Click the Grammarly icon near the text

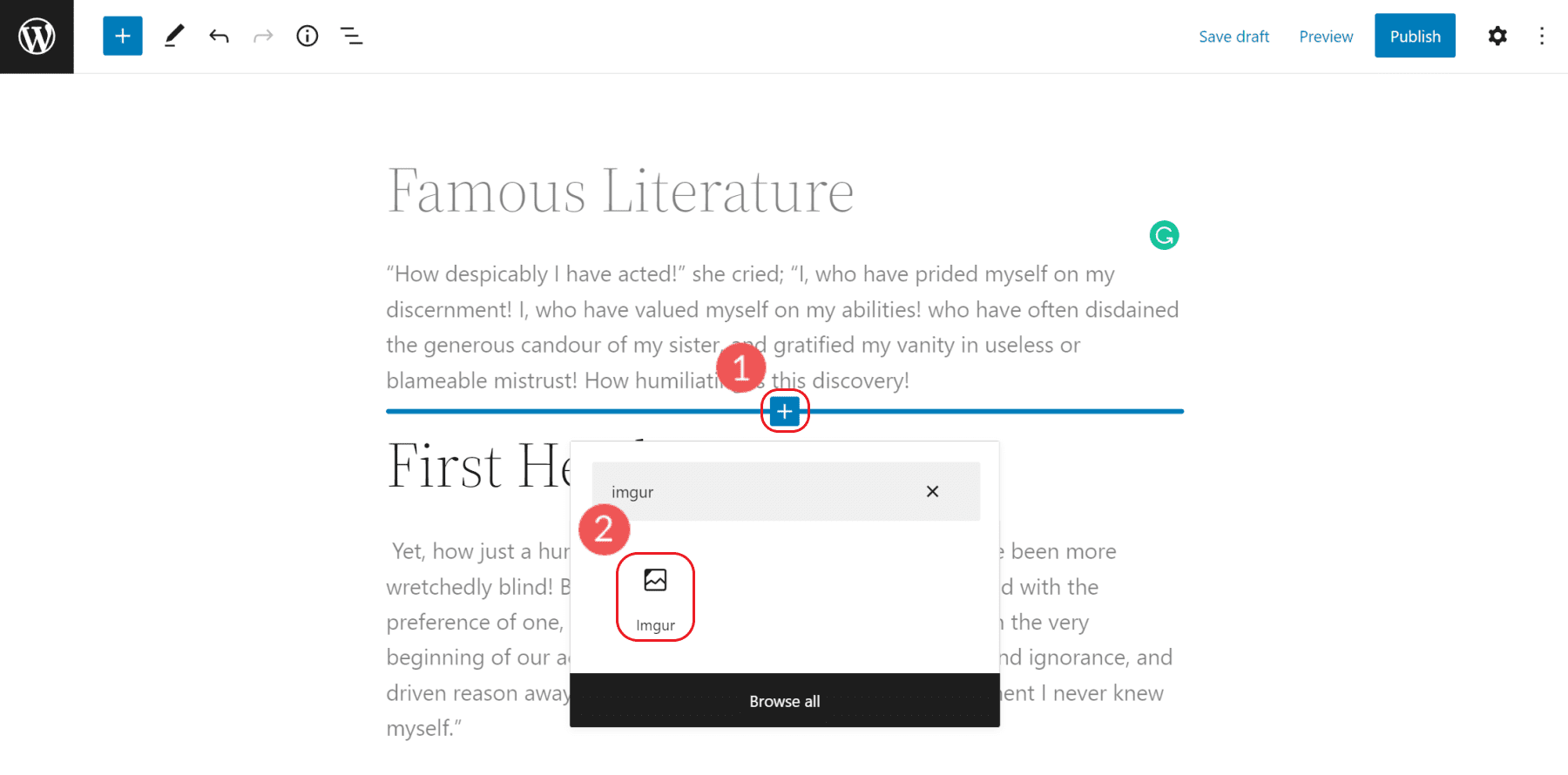coord(1164,235)
